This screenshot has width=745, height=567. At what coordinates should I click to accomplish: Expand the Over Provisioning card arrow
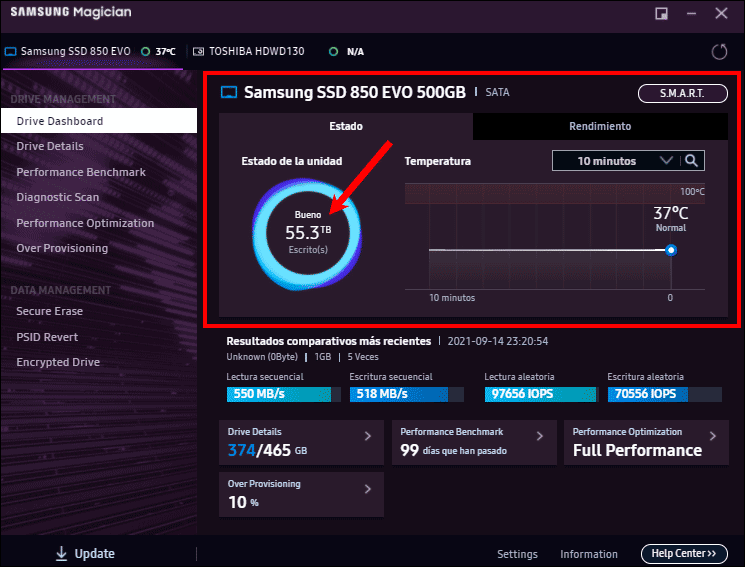[368, 489]
